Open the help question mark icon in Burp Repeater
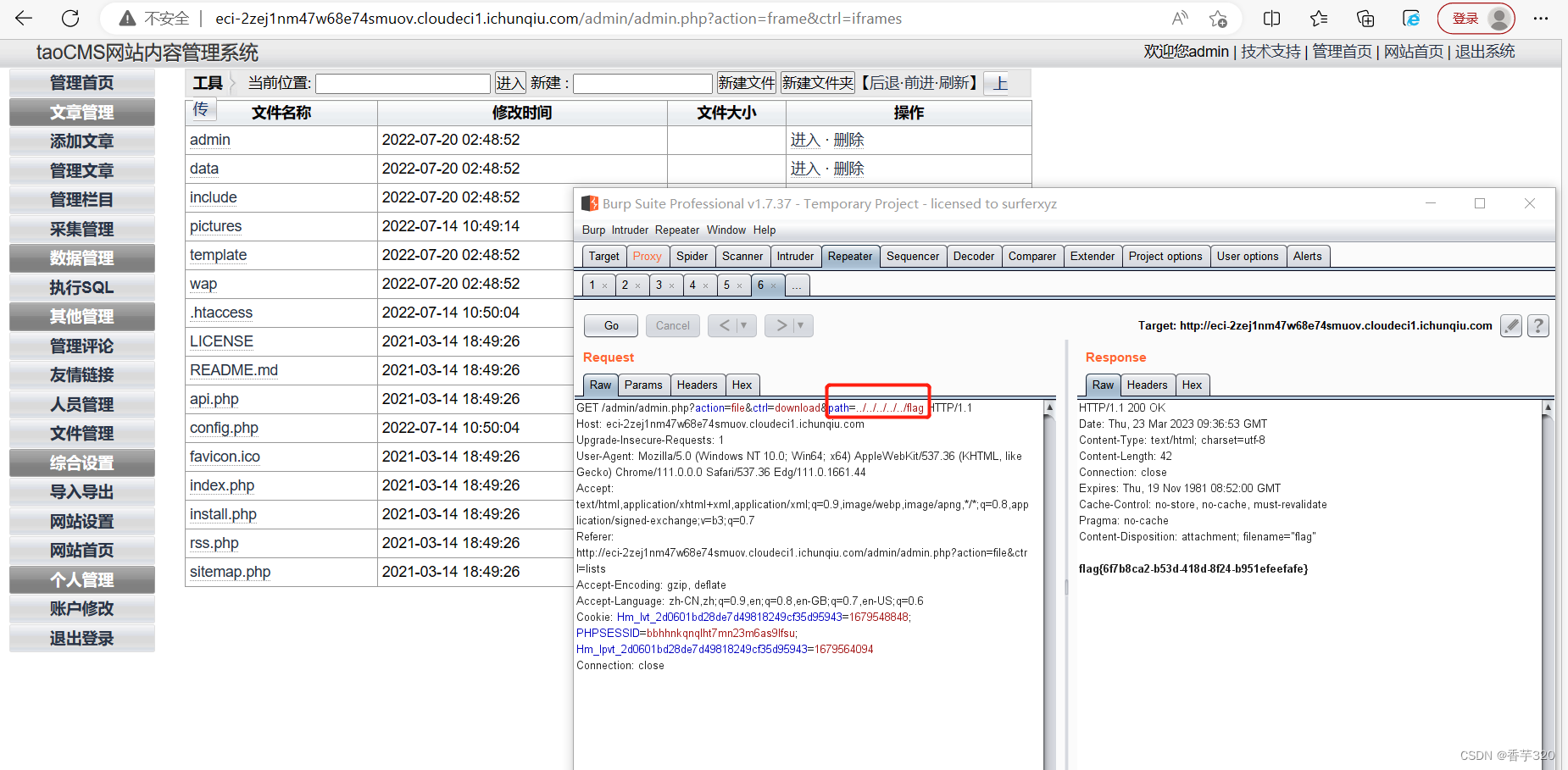Image resolution: width=1568 pixels, height=770 pixels. point(1538,325)
